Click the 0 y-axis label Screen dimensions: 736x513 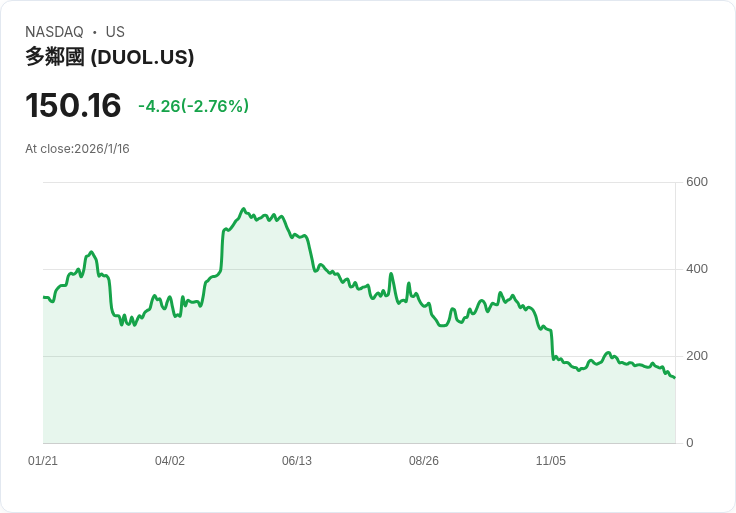[x=689, y=443]
